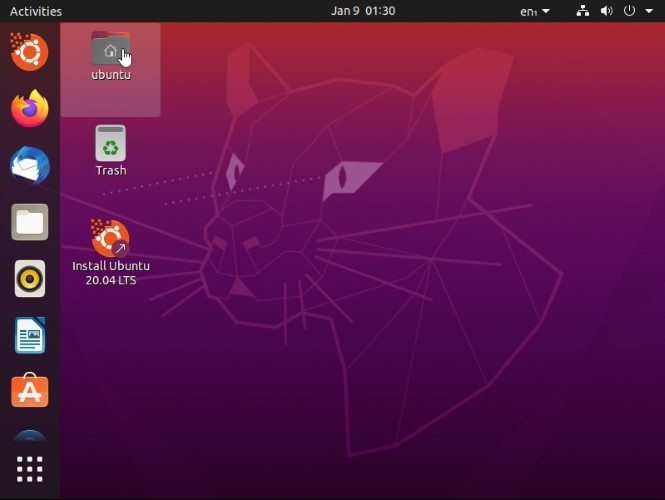Expand the system menu arrow
Screen dimensions: 665x500
tap(649, 11)
